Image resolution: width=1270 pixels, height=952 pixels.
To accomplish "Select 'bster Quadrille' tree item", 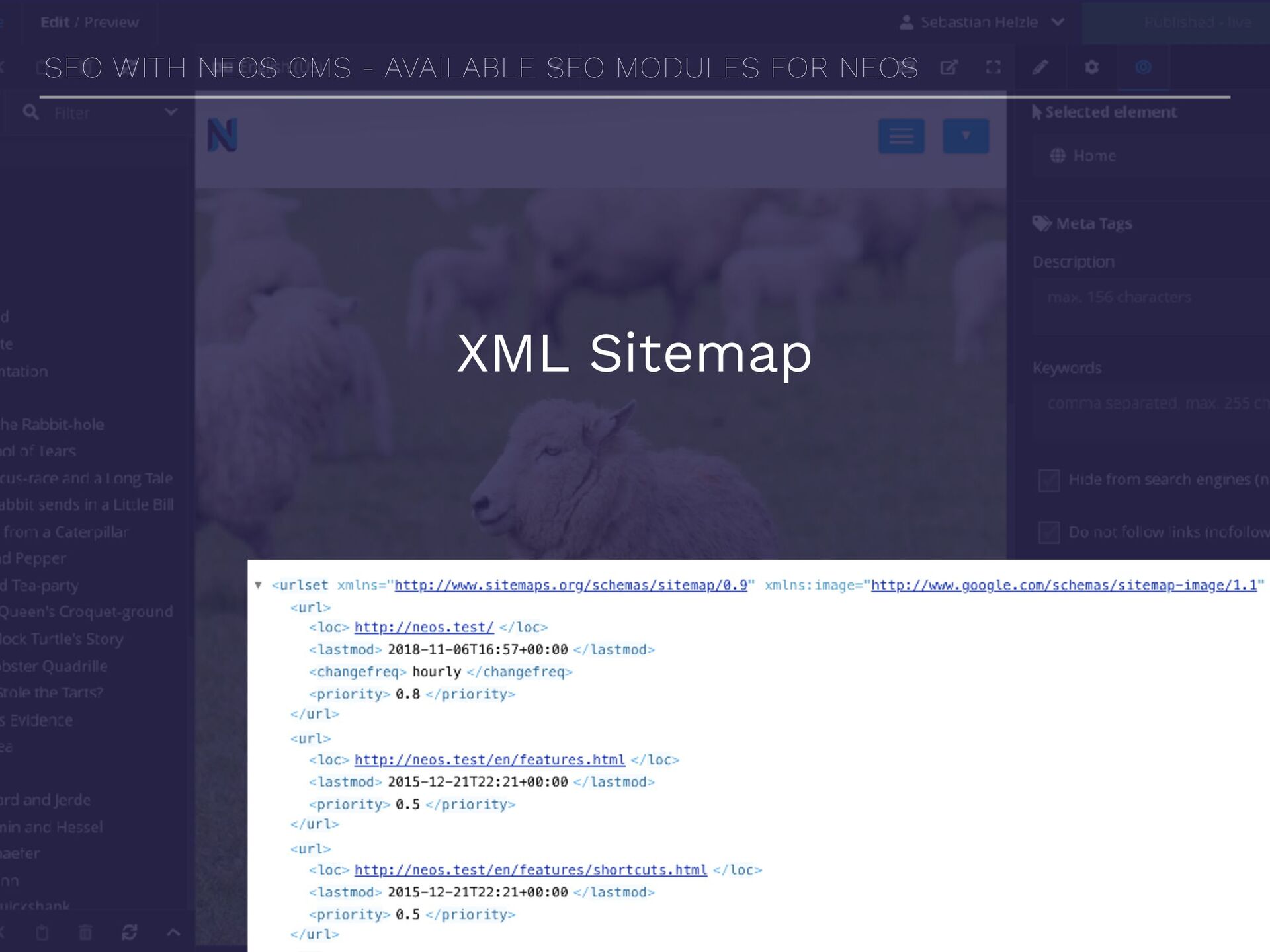I will tap(54, 666).
